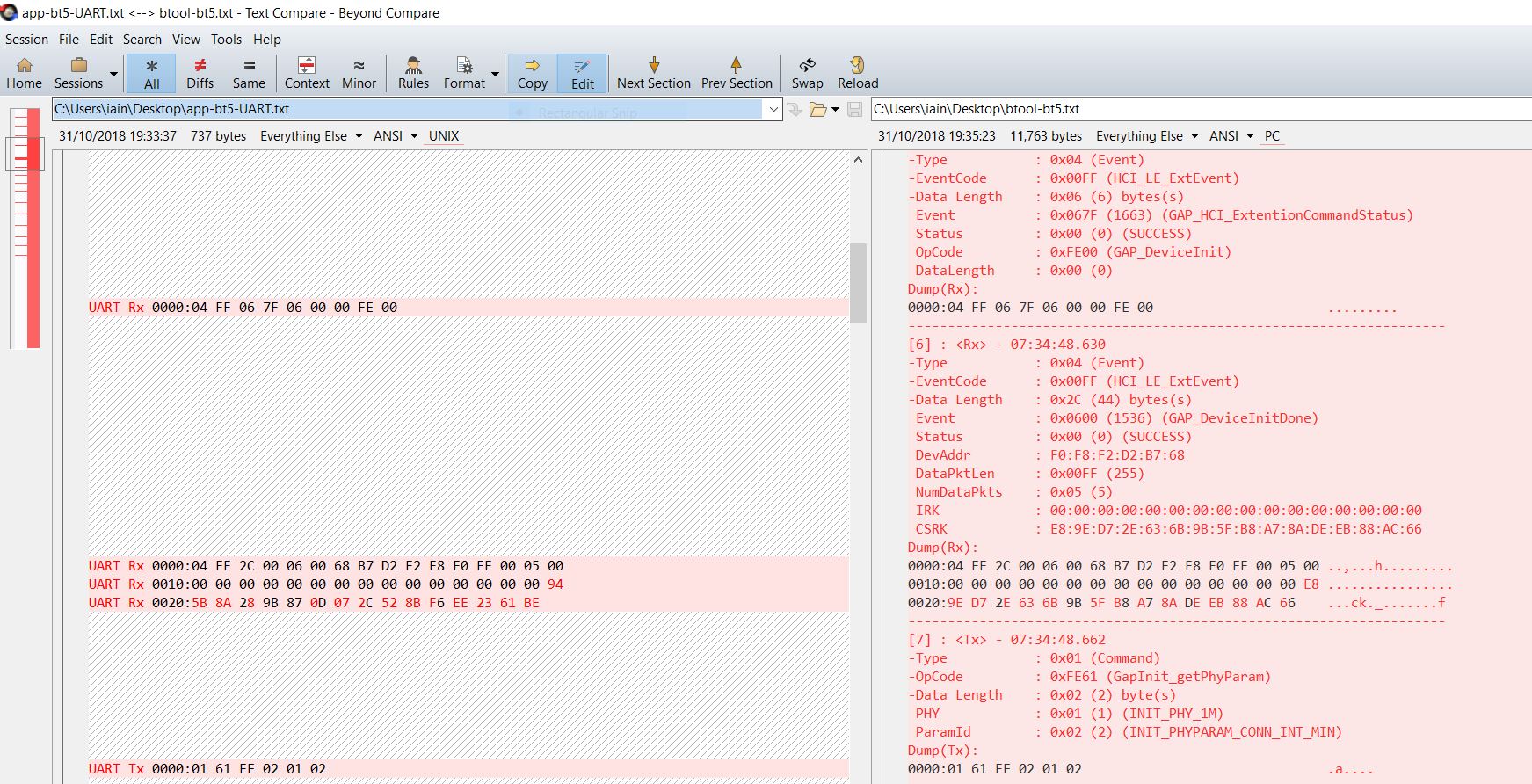
Task: Open the File menu
Action: (69, 40)
